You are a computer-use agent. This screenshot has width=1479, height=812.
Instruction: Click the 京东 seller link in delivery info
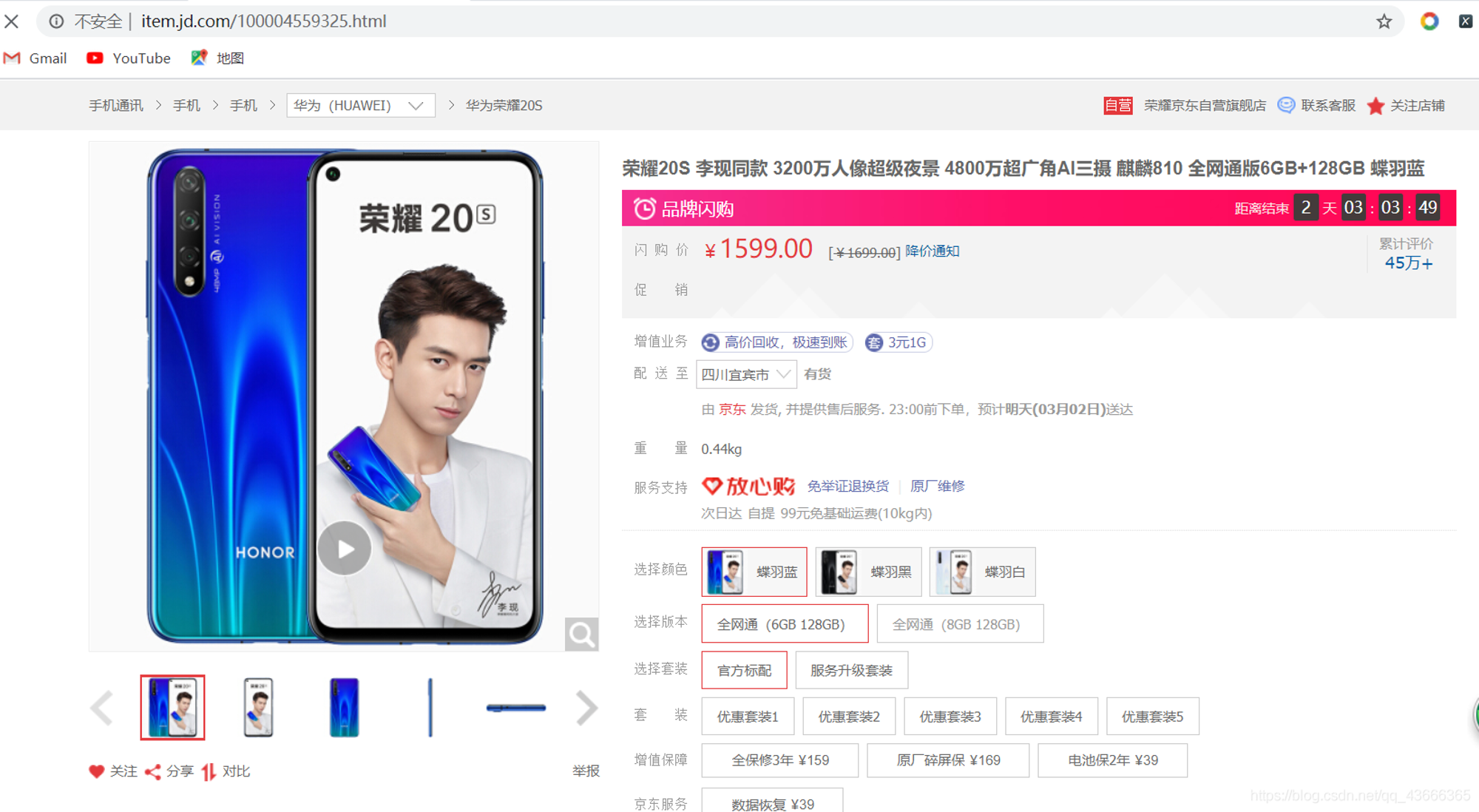[x=732, y=409]
